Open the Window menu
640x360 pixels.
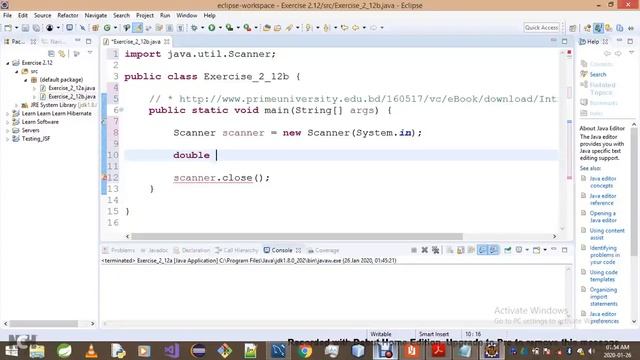[187, 16]
